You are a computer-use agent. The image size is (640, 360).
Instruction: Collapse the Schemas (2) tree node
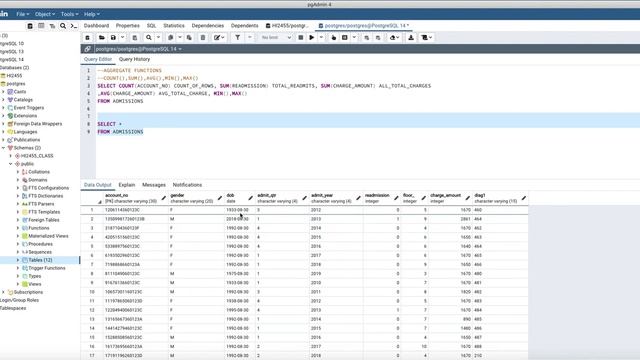(4, 148)
